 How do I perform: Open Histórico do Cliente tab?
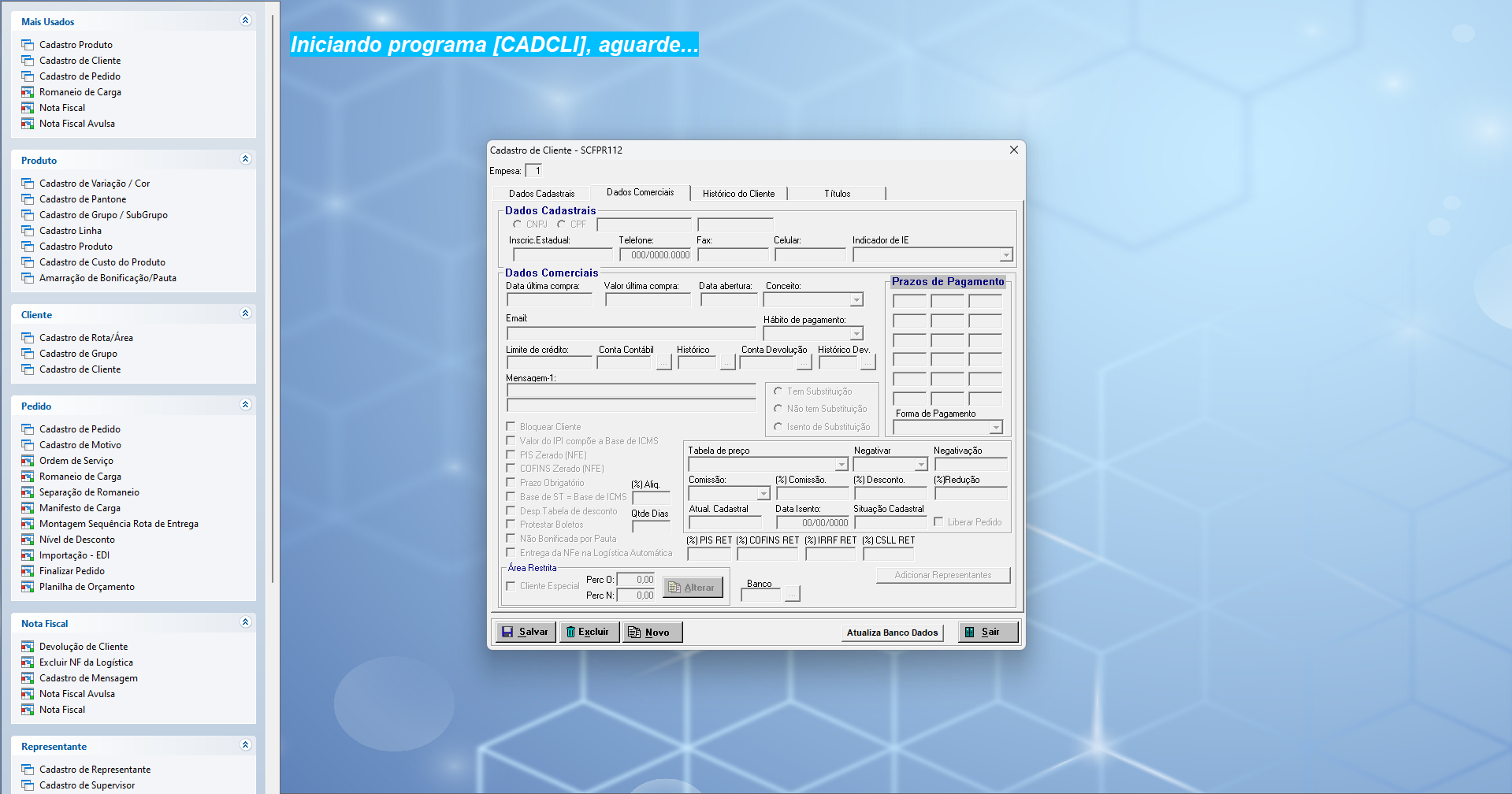[738, 194]
